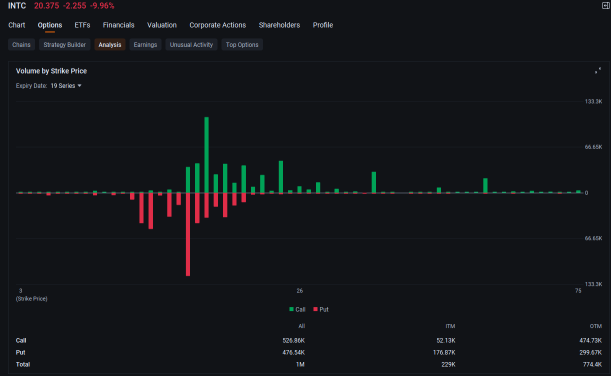View the Corporate Actions tab

click(x=218, y=25)
